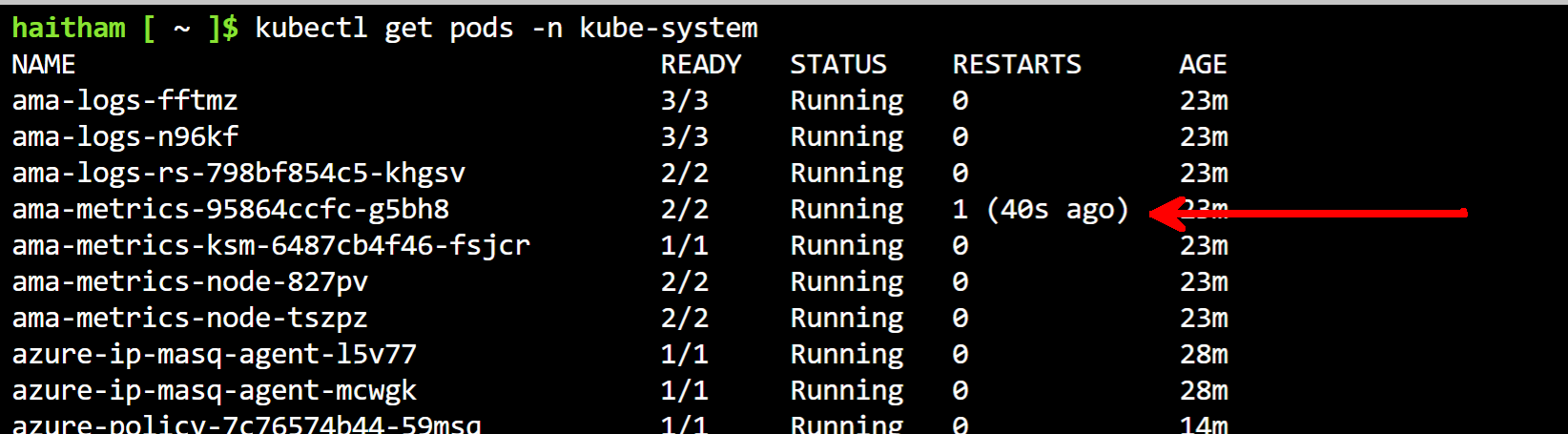This screenshot has width=1568, height=434.
Task: Click the STATUS column header
Action: tap(837, 65)
